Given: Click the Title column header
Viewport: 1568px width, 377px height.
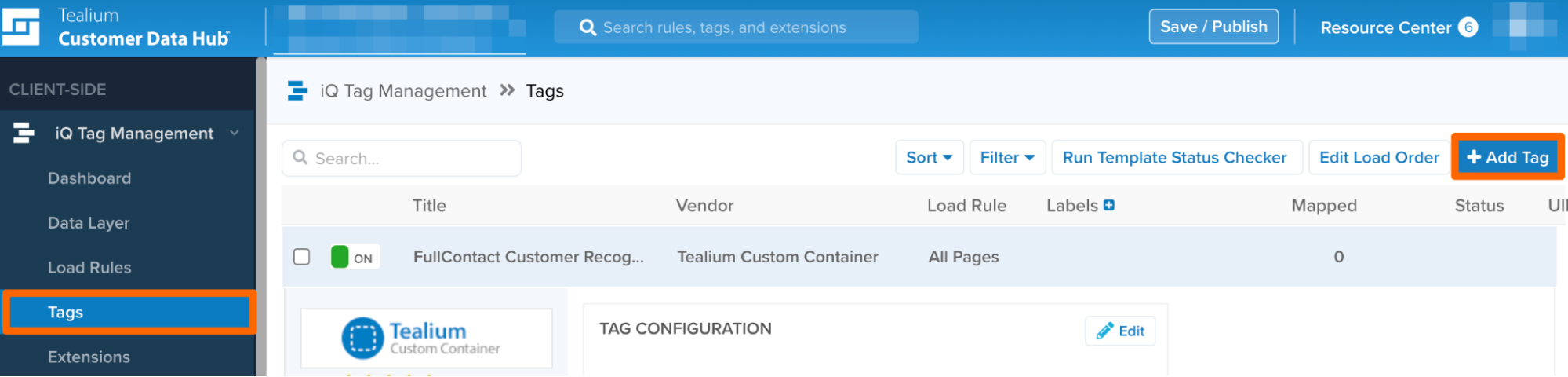Looking at the screenshot, I should (x=429, y=206).
